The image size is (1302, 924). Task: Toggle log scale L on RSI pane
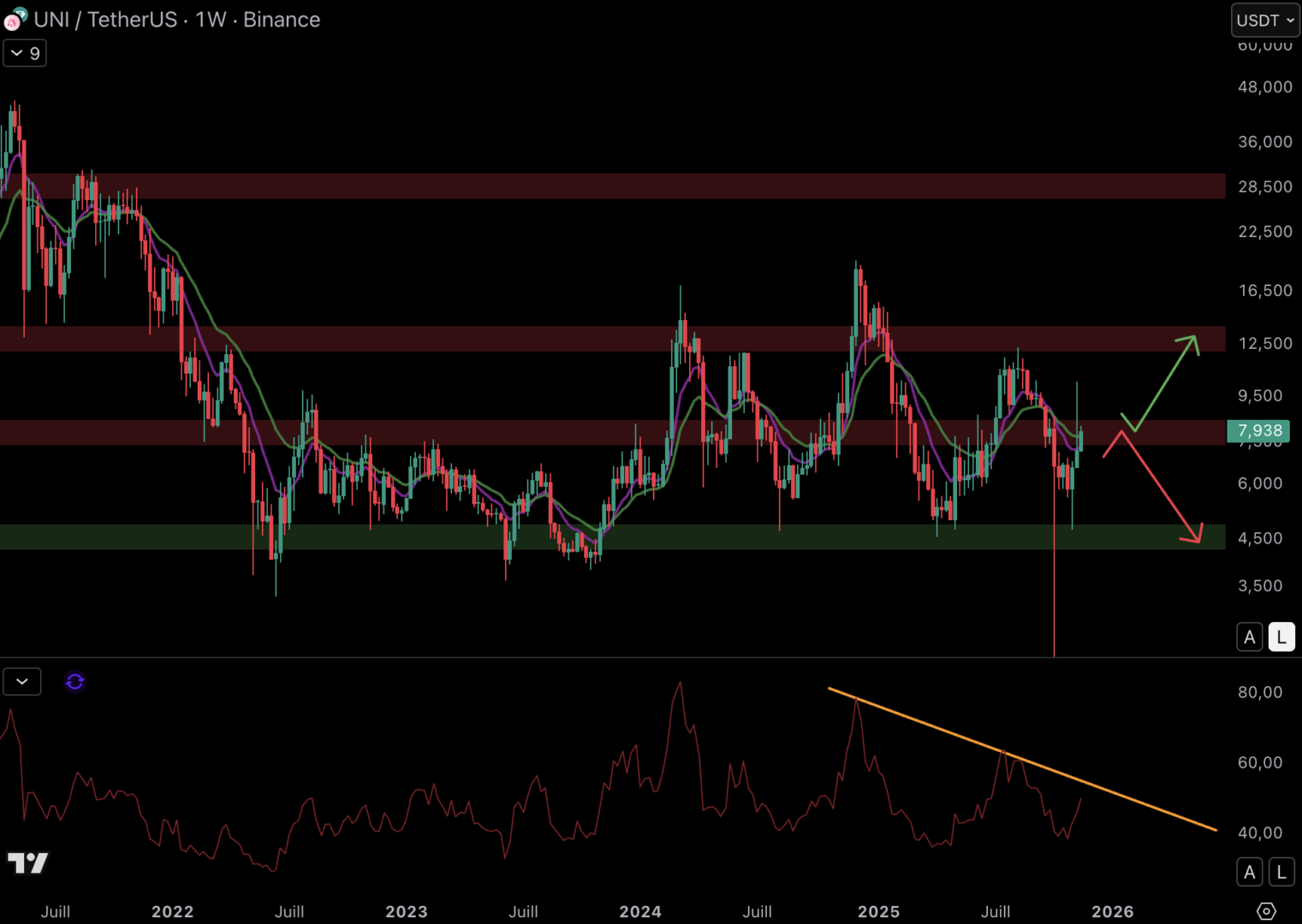tap(1281, 872)
